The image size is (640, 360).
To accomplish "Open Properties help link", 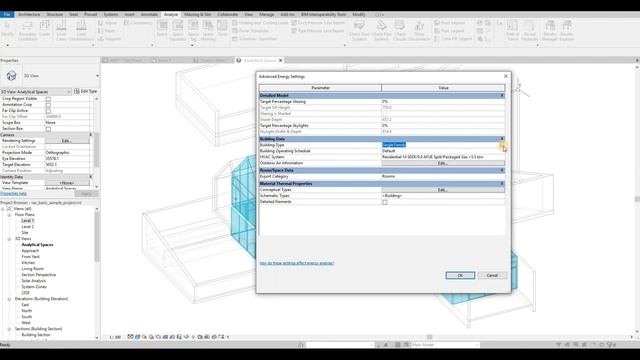I will pyautogui.click(x=13, y=194).
